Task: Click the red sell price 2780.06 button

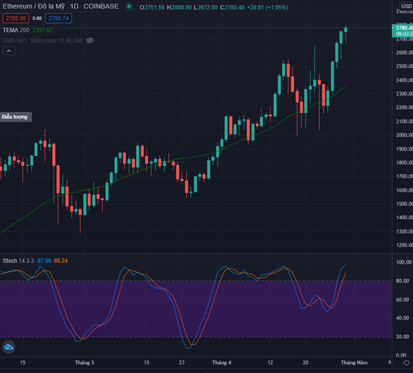Action: coord(16,18)
